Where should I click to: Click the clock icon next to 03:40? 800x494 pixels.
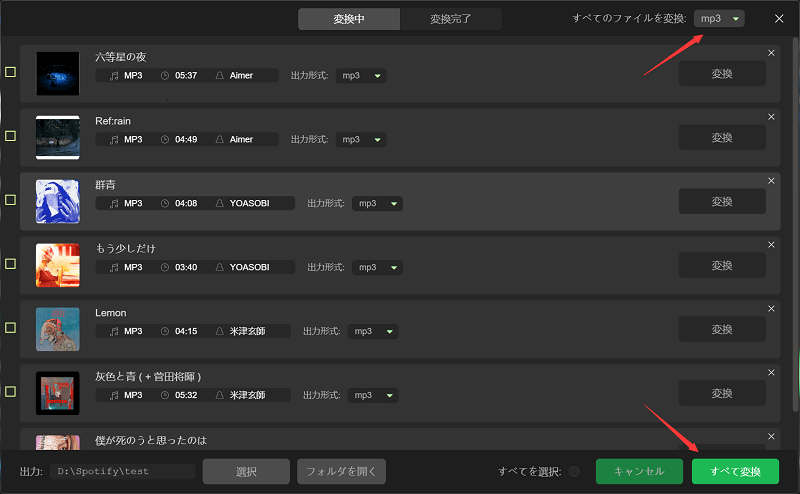pos(165,267)
